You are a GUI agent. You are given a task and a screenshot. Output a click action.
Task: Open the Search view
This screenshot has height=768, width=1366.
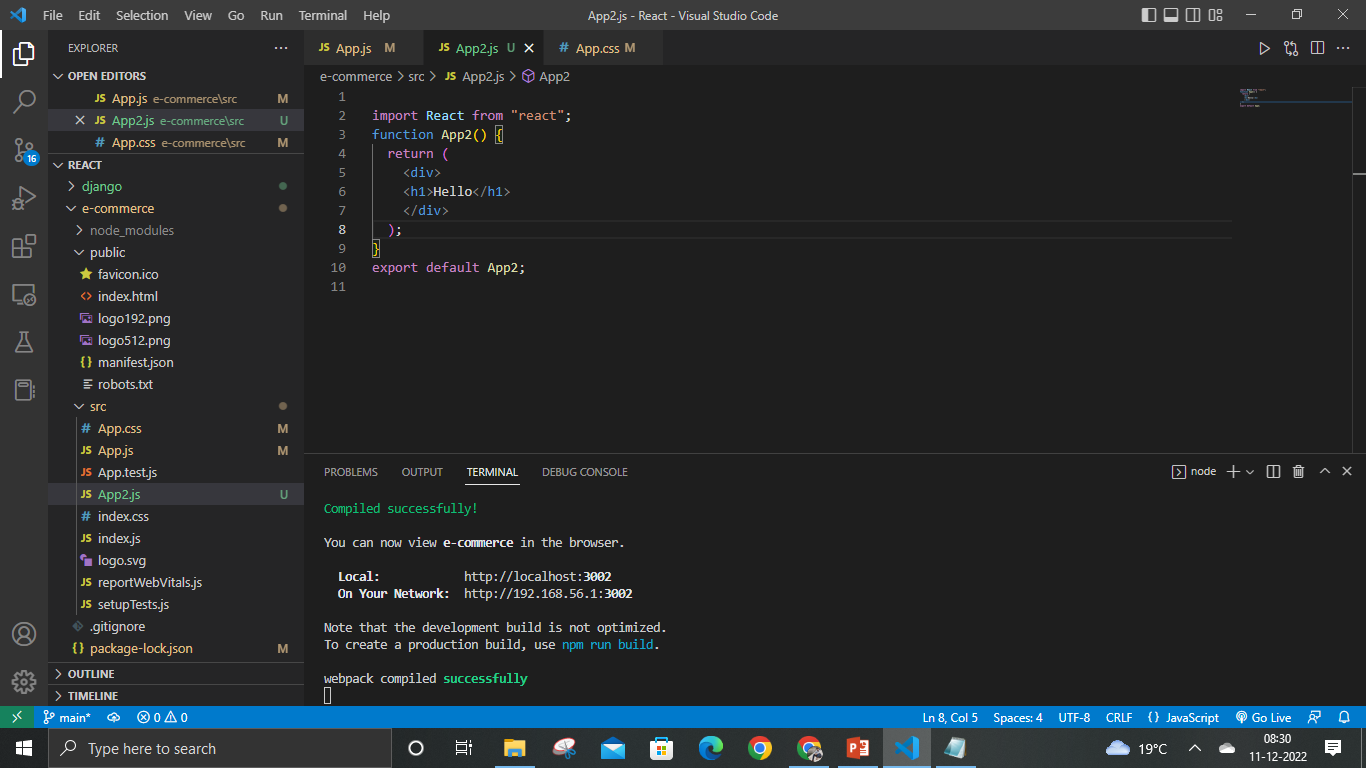pos(24,101)
